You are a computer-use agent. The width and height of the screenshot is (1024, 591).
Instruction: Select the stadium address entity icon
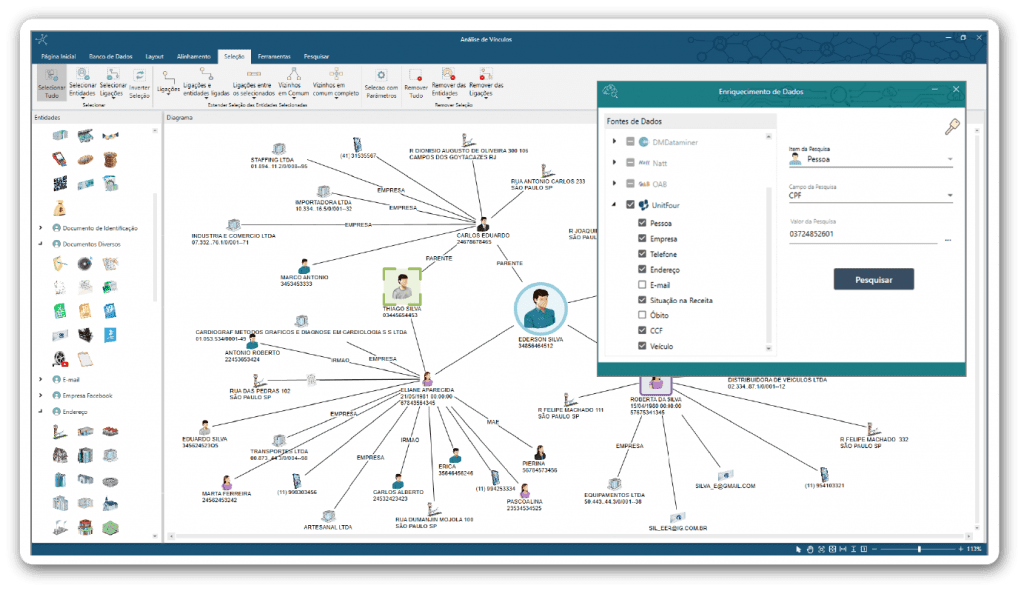(110, 481)
